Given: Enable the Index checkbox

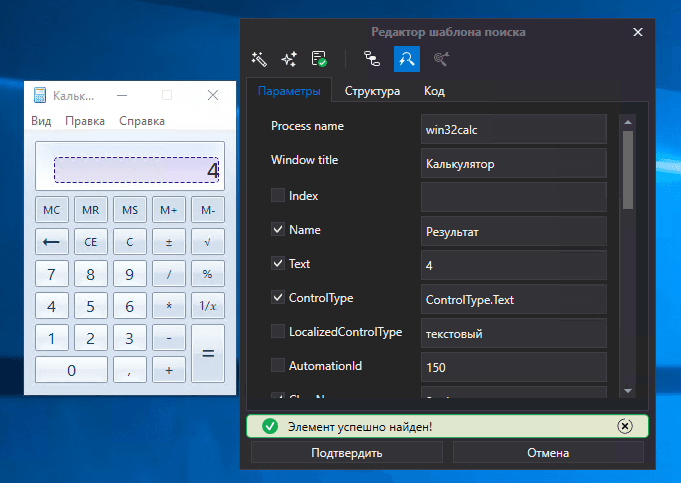Looking at the screenshot, I should (278, 196).
